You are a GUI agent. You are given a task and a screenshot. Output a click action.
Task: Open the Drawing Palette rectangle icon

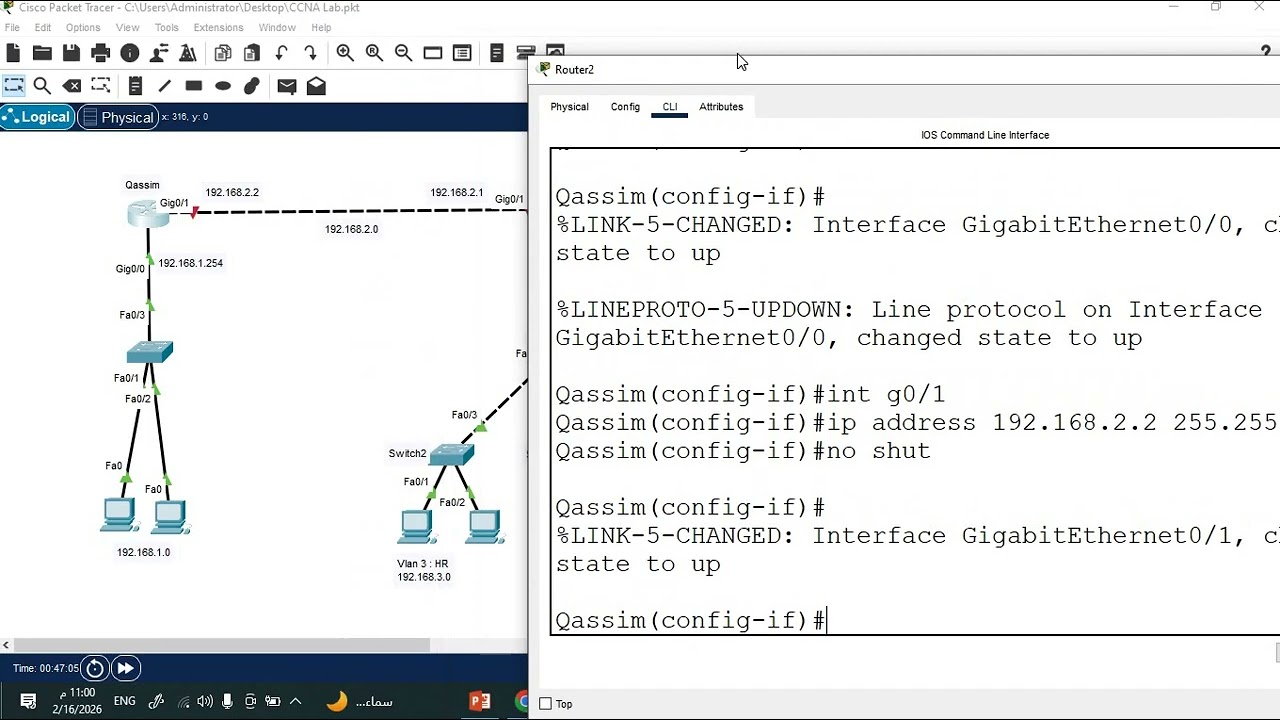[x=433, y=53]
